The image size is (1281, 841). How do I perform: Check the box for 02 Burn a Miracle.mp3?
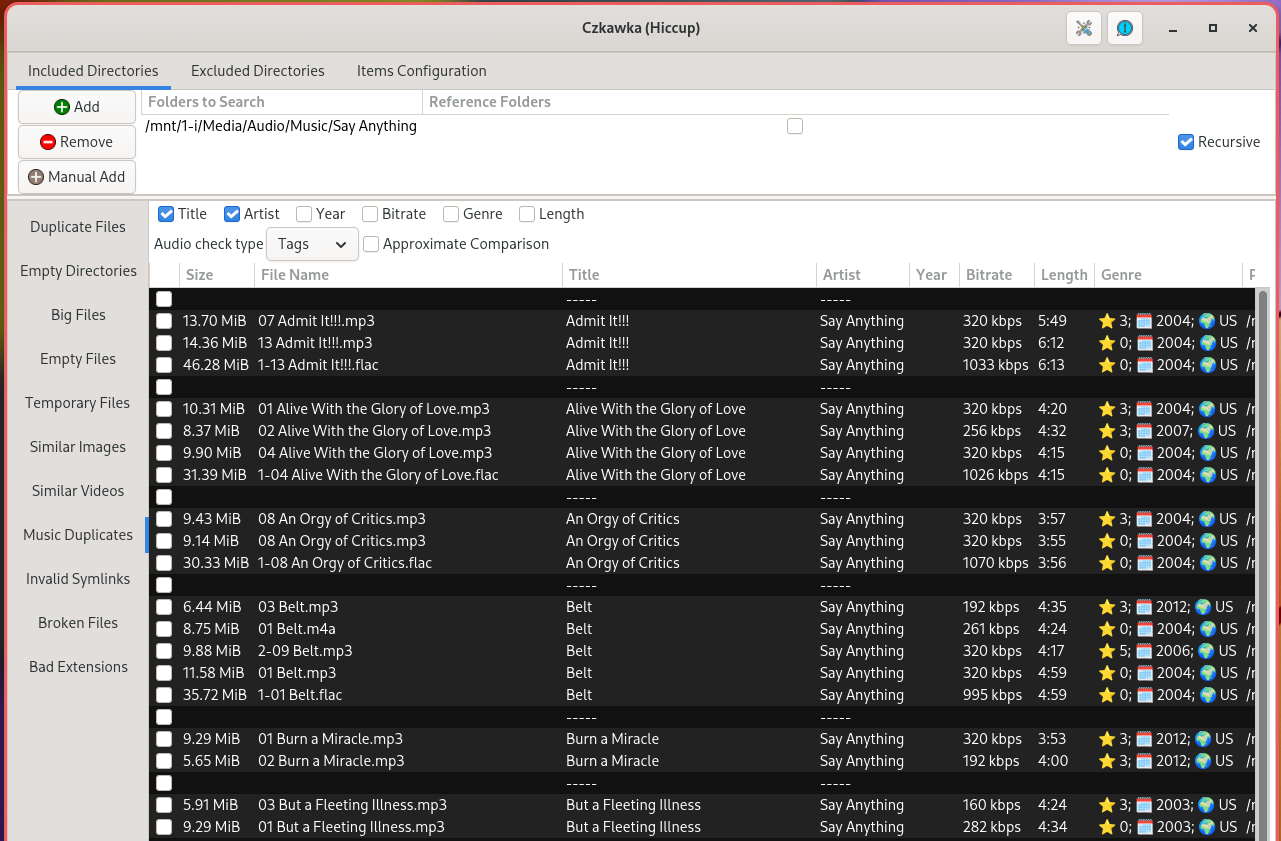click(x=164, y=761)
